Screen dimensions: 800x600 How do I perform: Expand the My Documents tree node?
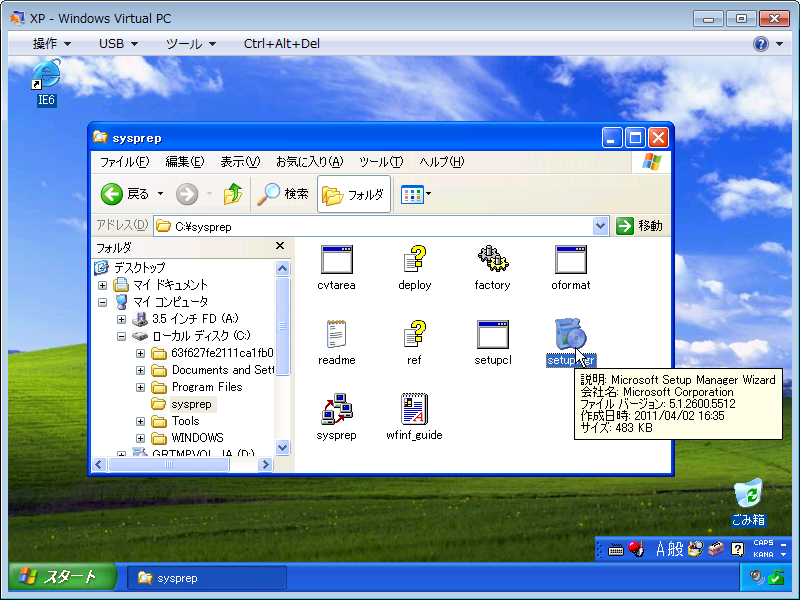103,285
